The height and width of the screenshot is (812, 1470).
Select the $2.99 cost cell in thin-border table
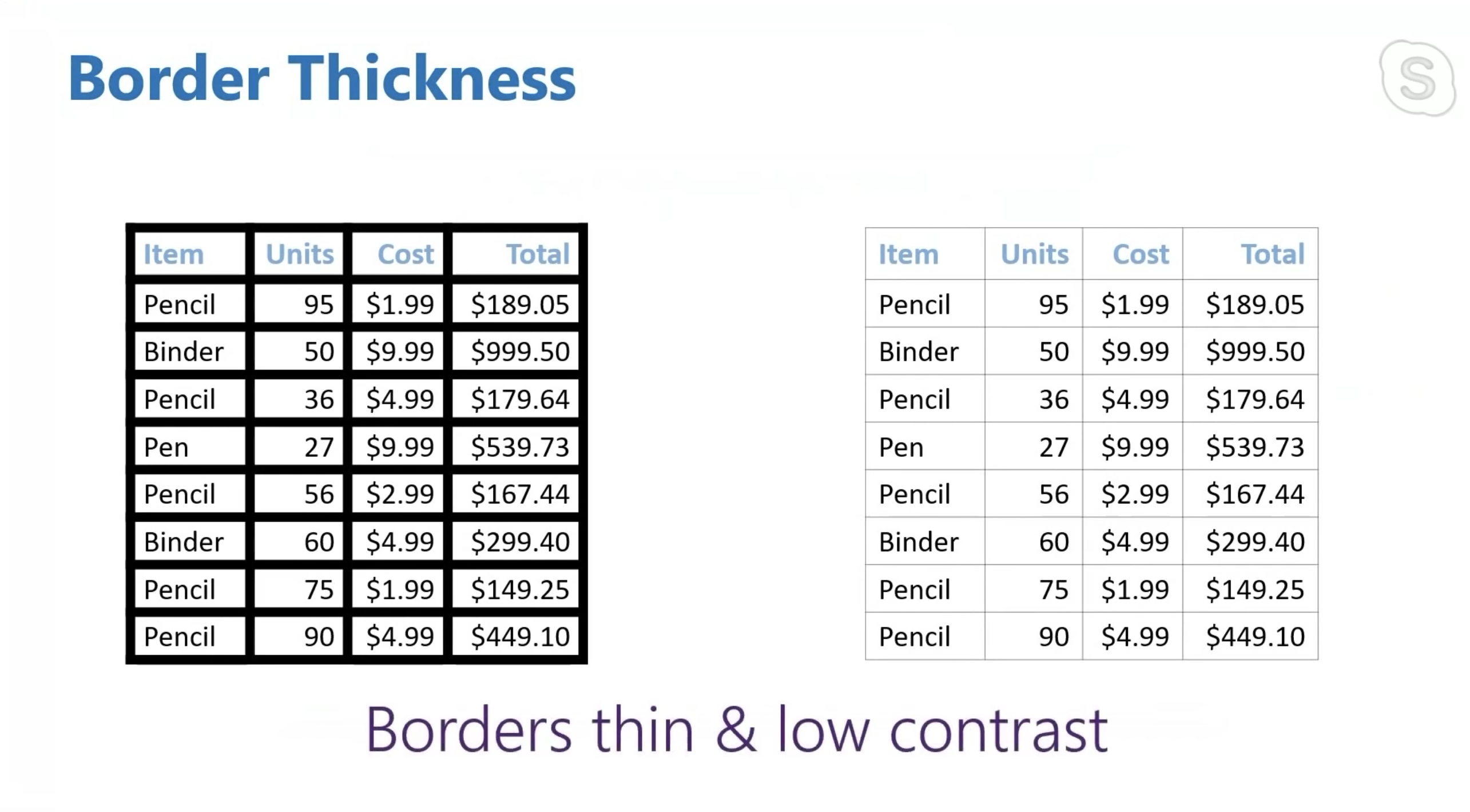[x=1133, y=493]
